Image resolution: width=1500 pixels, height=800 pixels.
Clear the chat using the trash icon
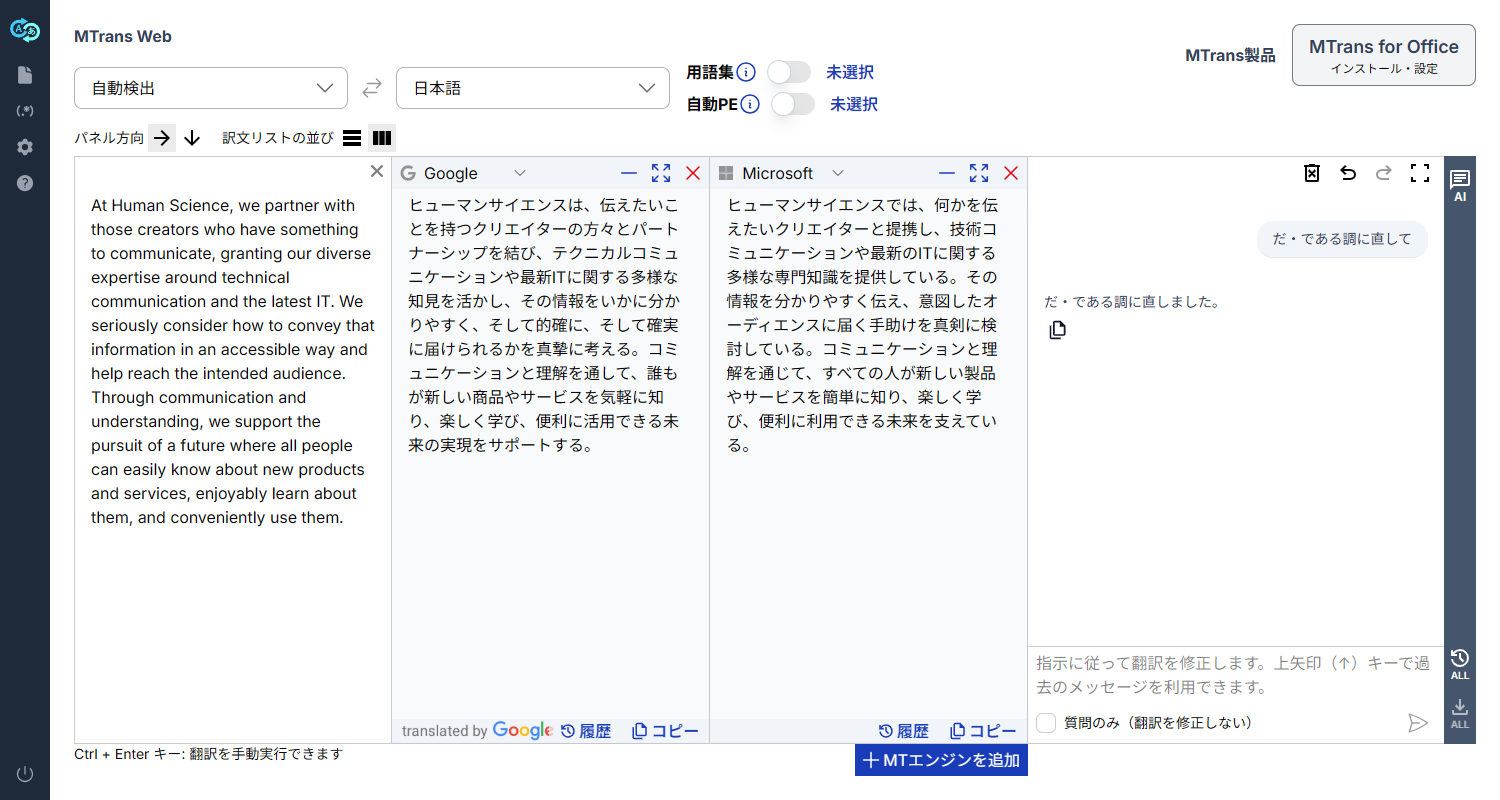pos(1312,173)
